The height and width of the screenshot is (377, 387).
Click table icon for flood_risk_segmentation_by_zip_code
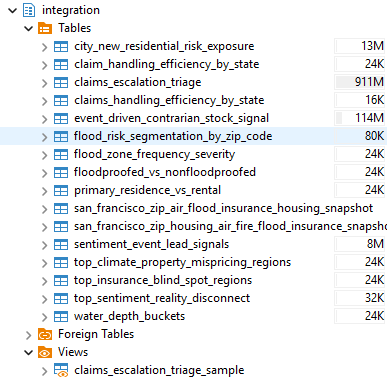[61, 136]
